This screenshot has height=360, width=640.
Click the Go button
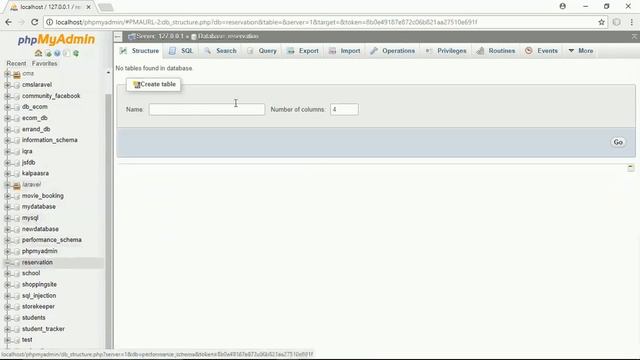click(x=618, y=142)
